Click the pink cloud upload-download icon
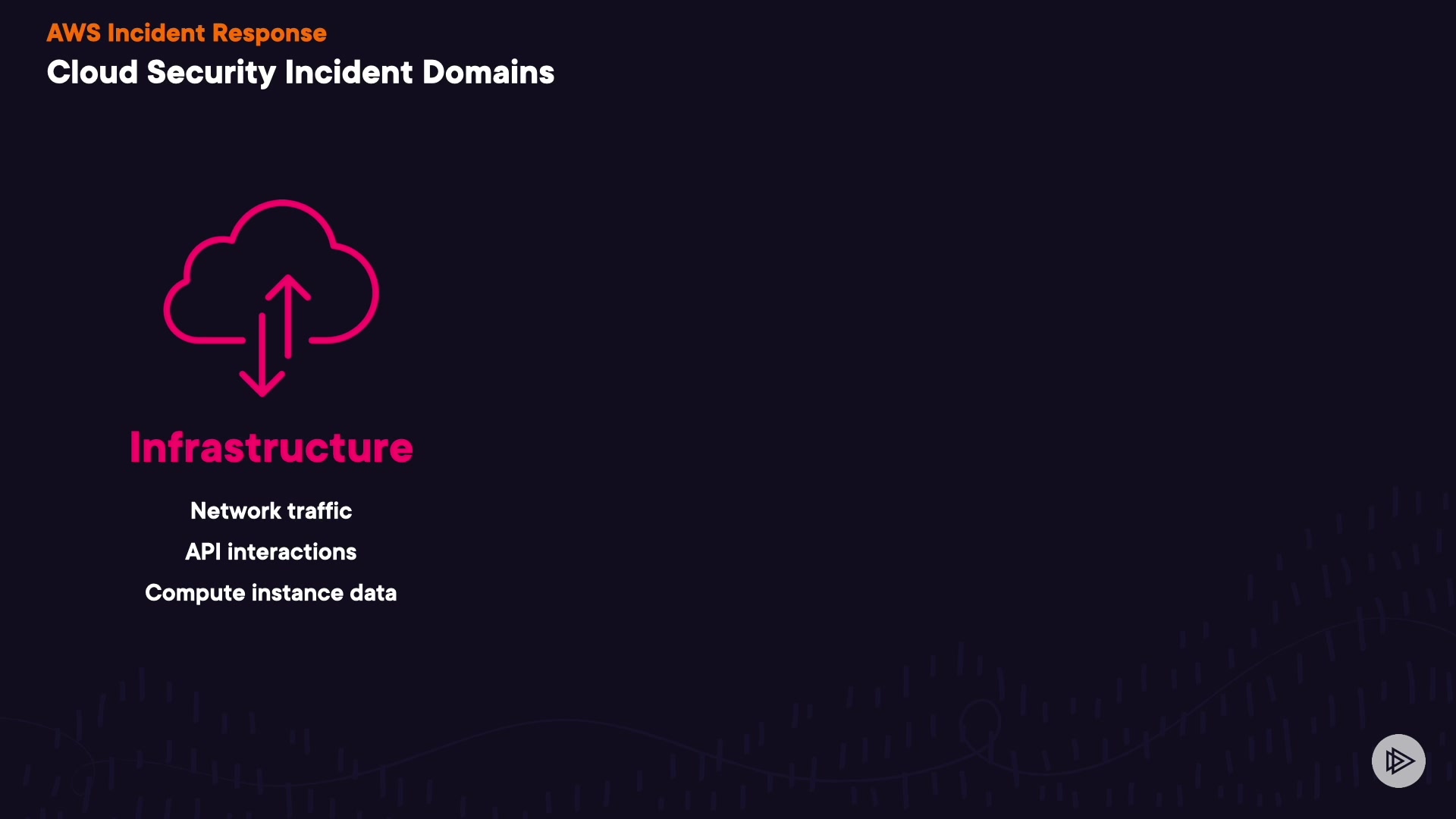Screen dimensions: 1456x819 tap(271, 297)
